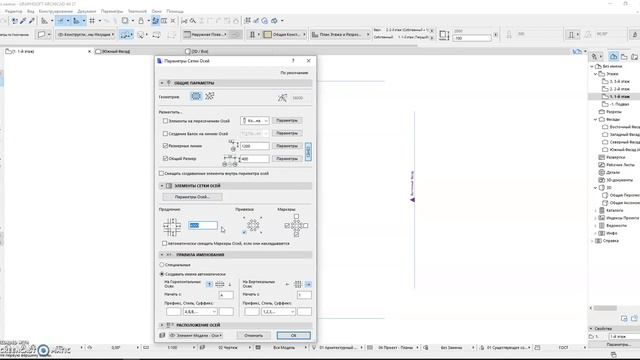Click Параметры Осей... button
The height and width of the screenshot is (360, 640).
click(192, 197)
